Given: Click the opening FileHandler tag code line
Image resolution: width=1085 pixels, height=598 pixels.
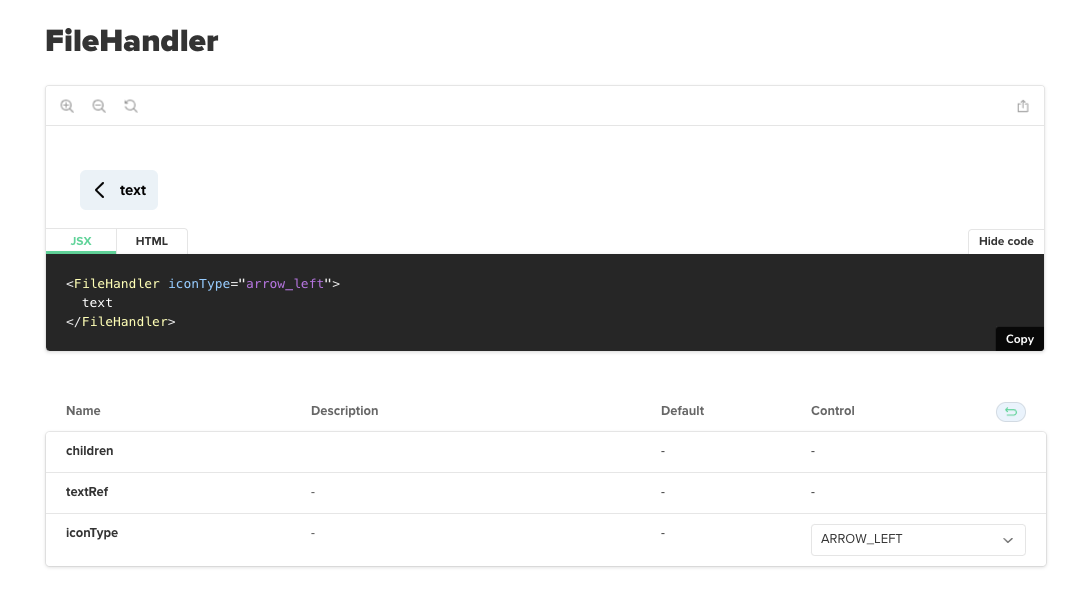Looking at the screenshot, I should [x=203, y=284].
